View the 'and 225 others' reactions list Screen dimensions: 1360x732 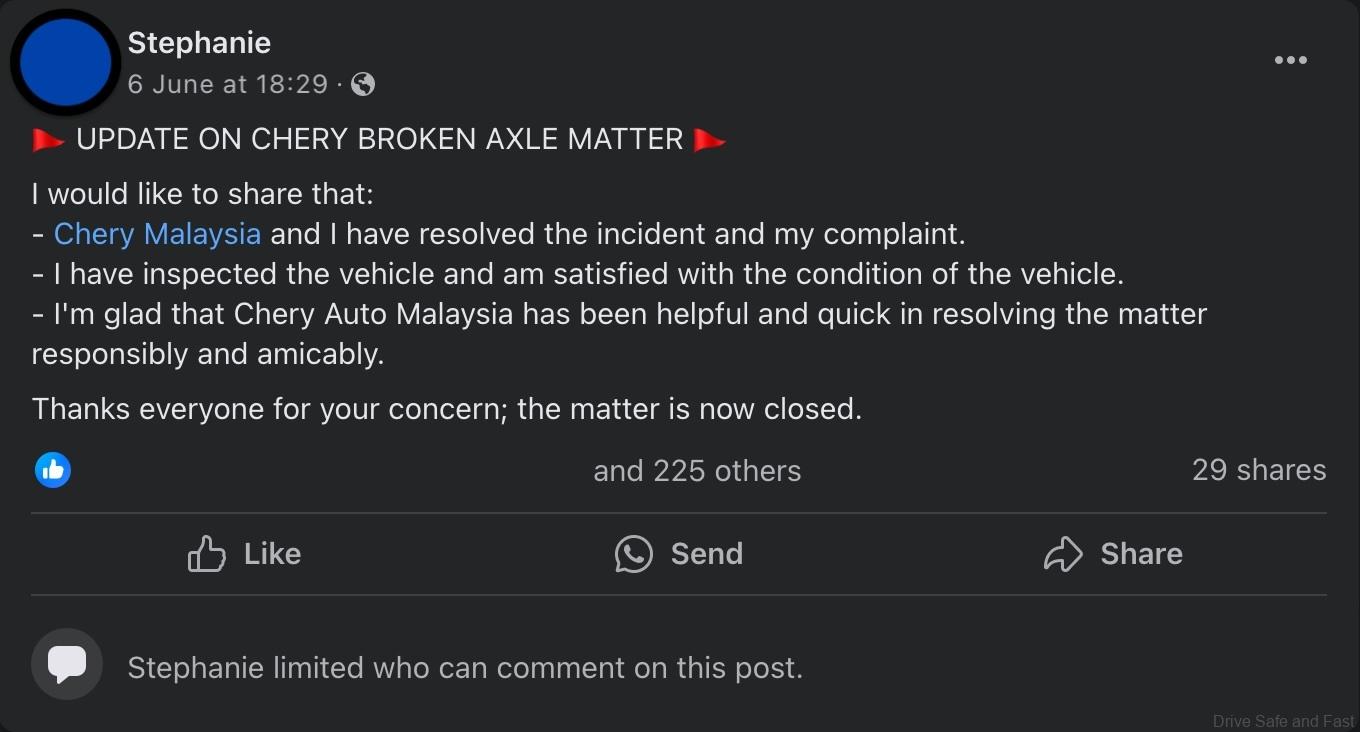pyautogui.click(x=697, y=471)
